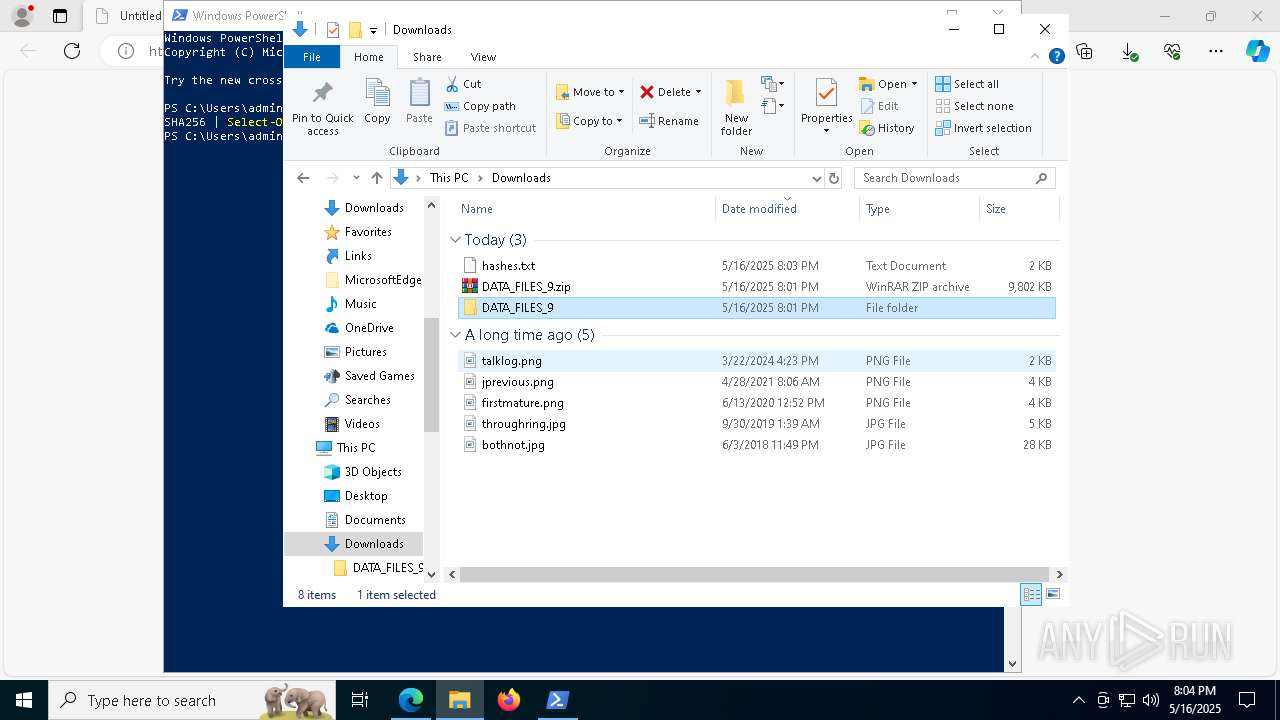The height and width of the screenshot is (720, 1280).
Task: Click Invert selection
Action: pyautogui.click(x=983, y=128)
